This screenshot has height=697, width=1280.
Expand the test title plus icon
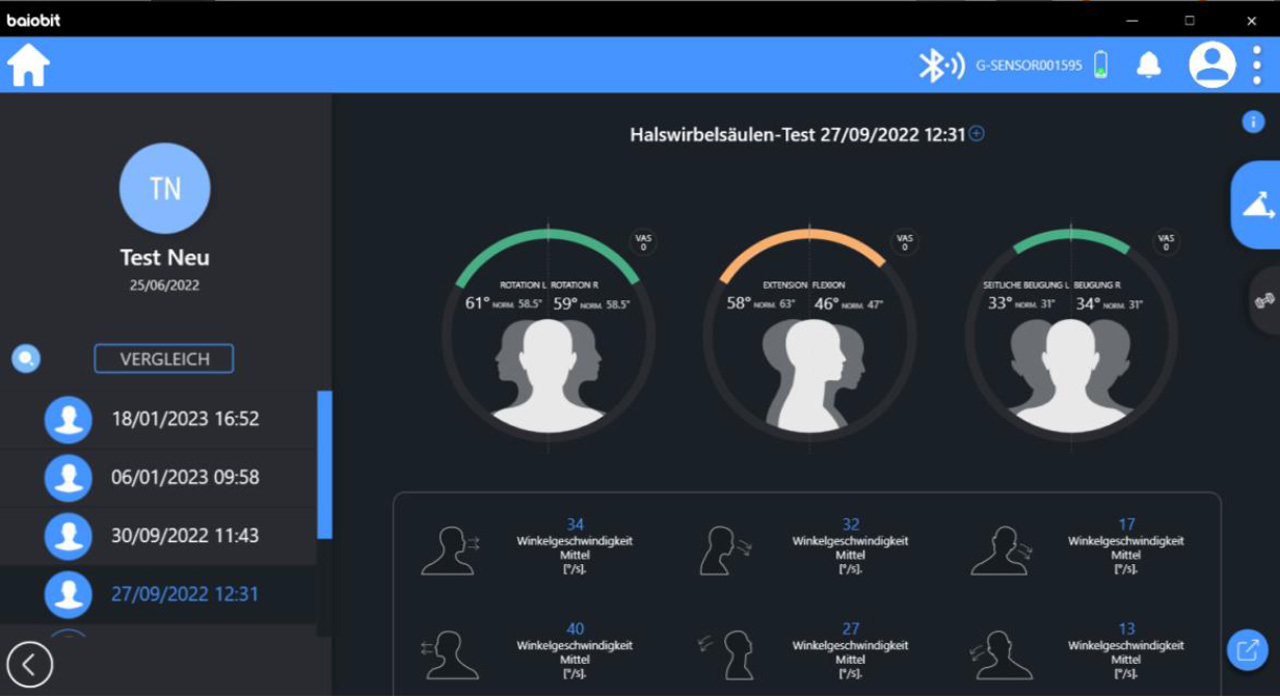click(977, 134)
